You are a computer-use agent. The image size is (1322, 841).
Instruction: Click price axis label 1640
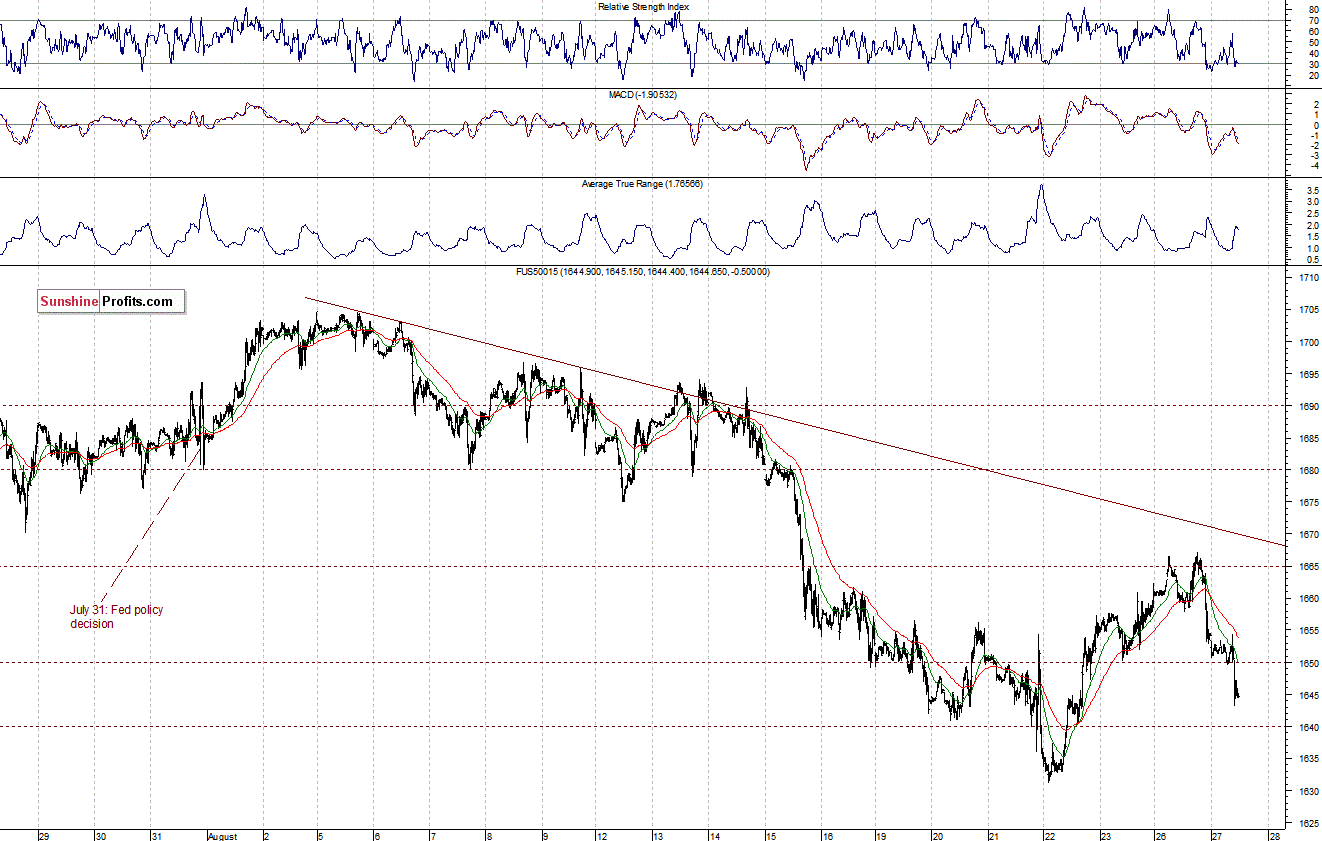(1309, 727)
